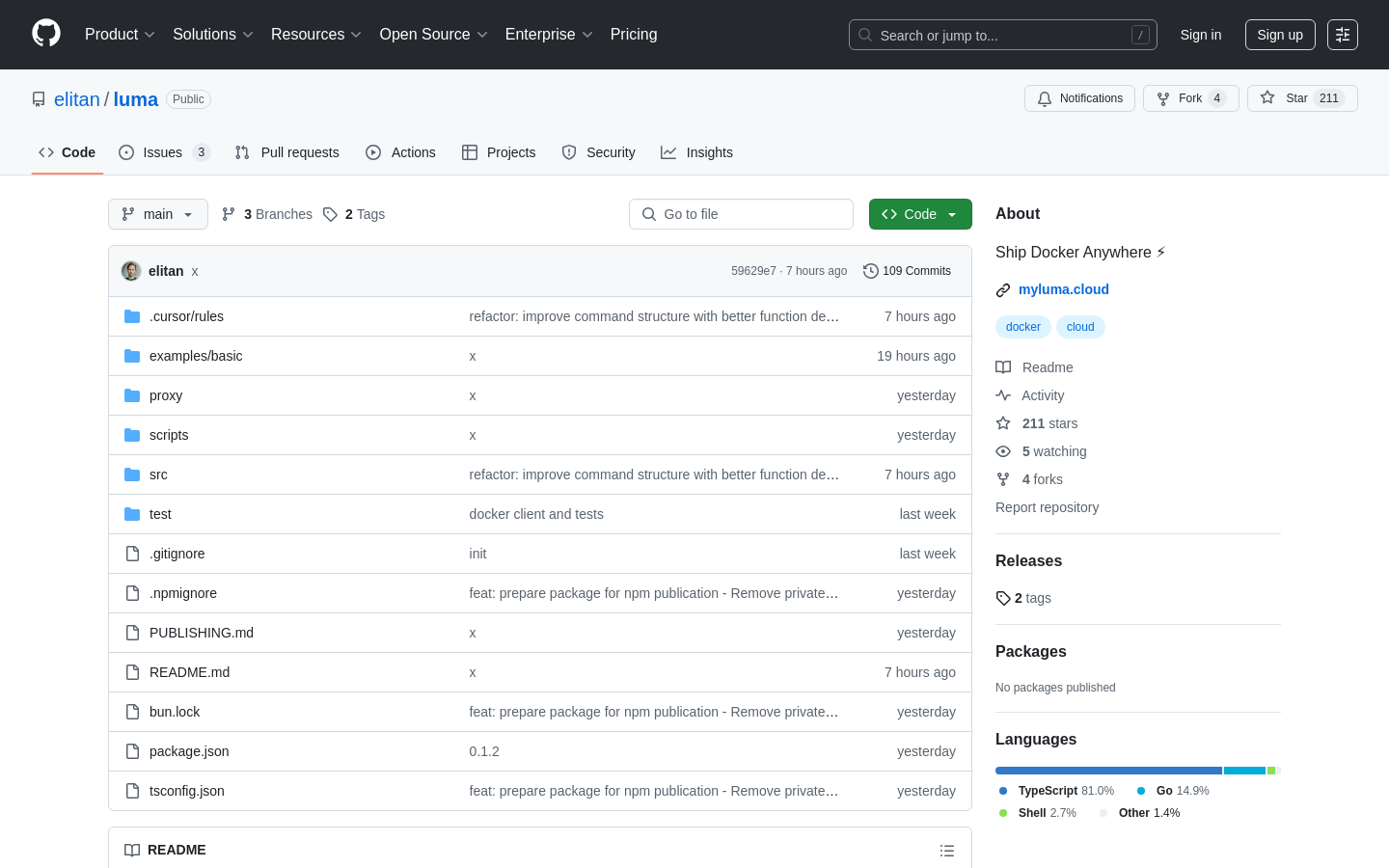Open the examples/basic folder icon
This screenshot has height=868, width=1389.
click(132, 356)
